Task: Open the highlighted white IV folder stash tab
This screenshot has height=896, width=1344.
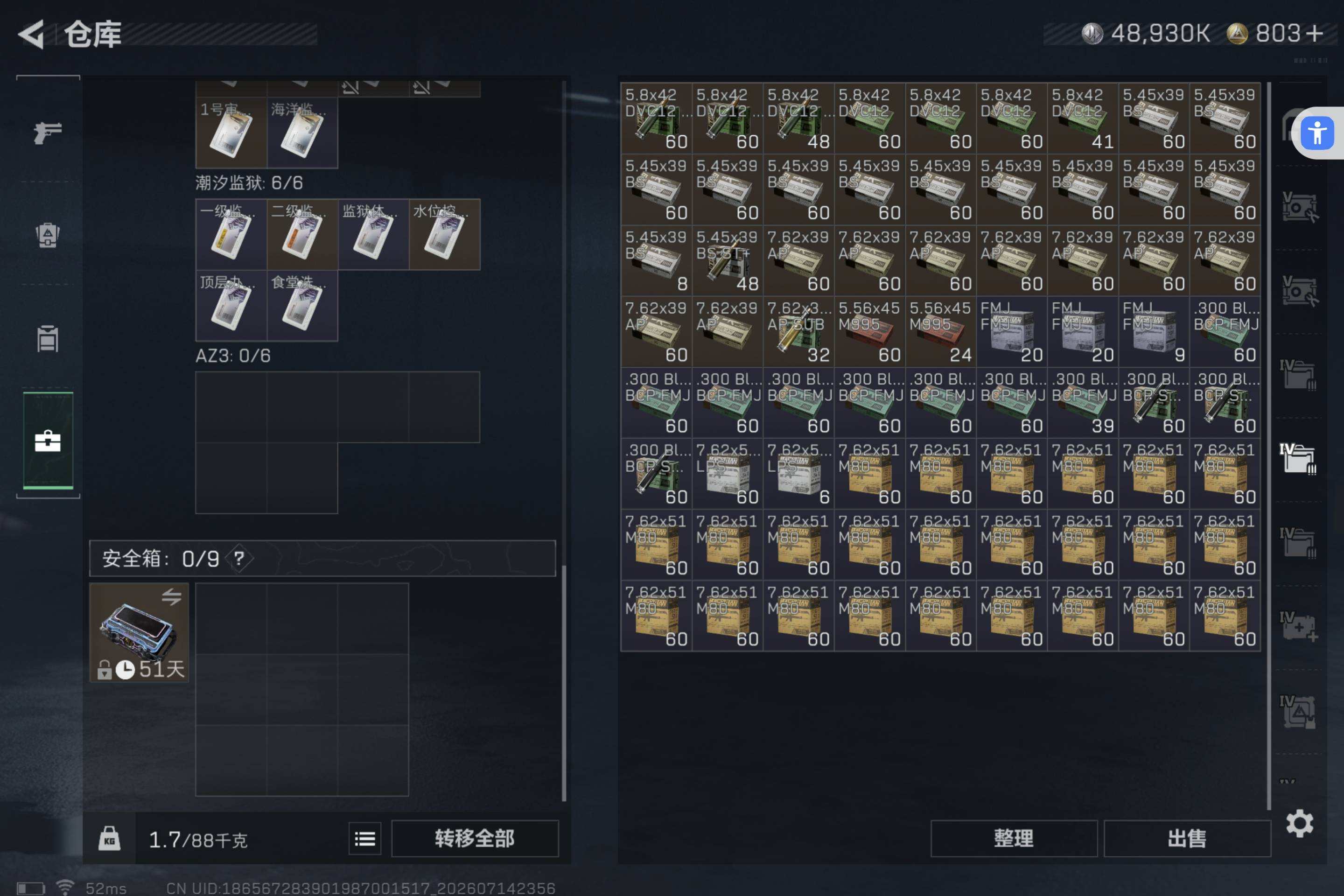Action: 1298,458
